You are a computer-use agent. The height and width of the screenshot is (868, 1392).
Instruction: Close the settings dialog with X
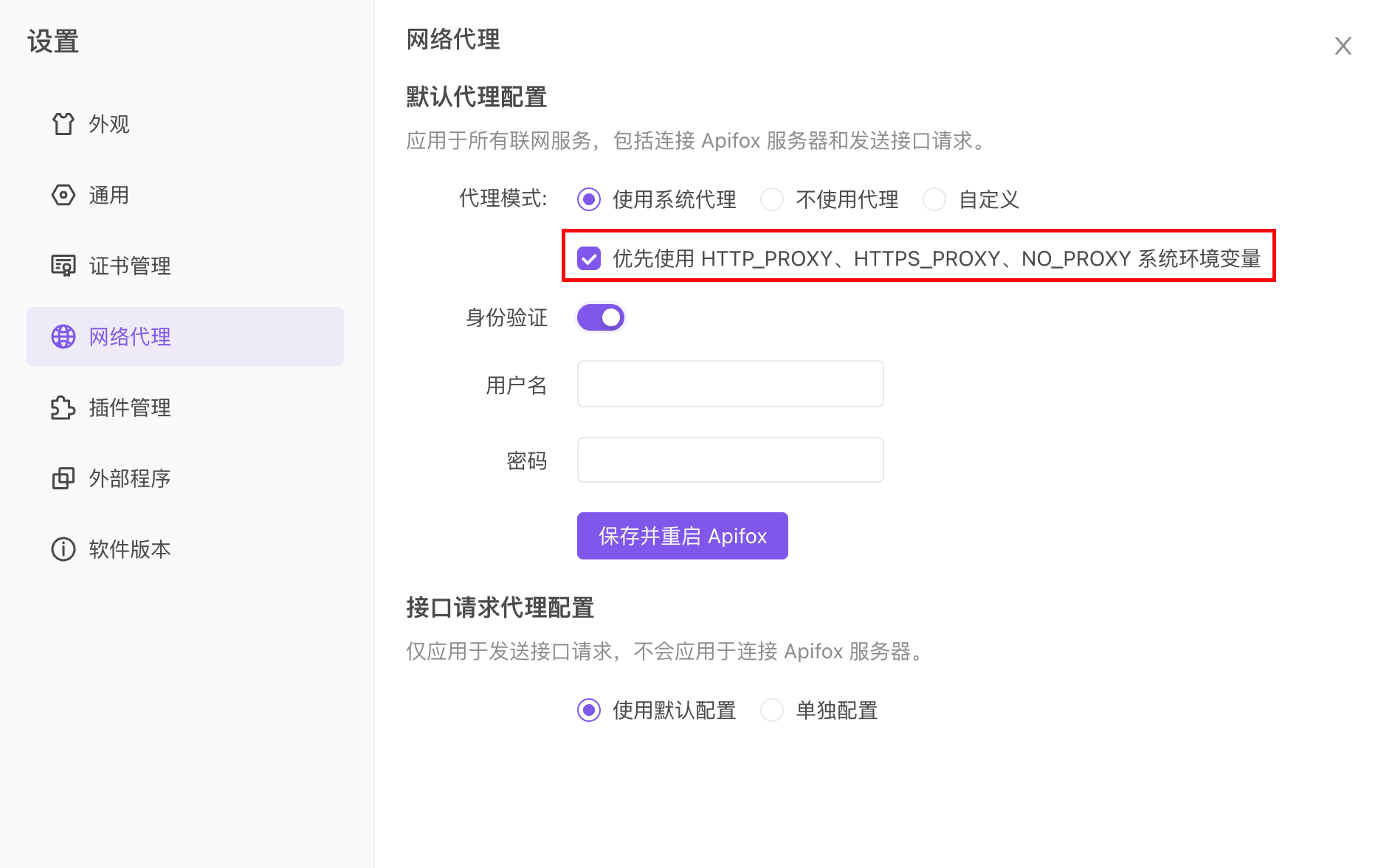pyautogui.click(x=1343, y=46)
